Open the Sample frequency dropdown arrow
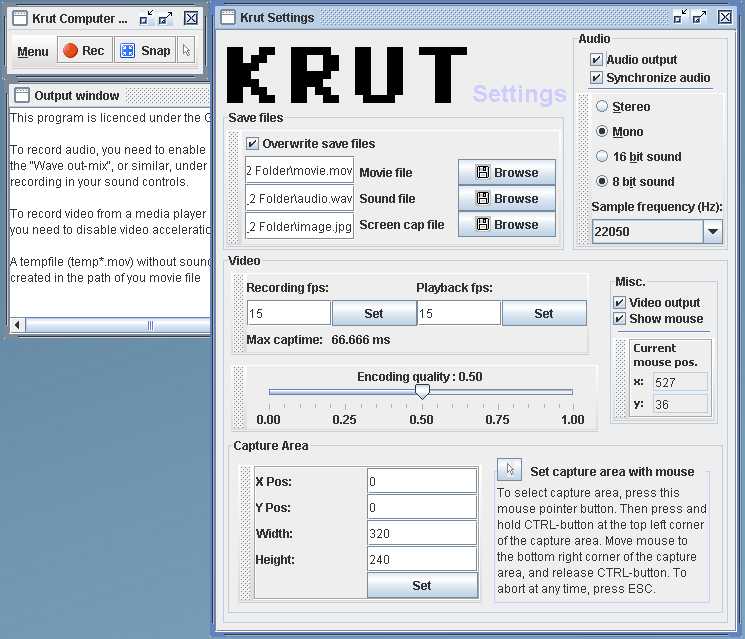Viewport: 745px width, 639px height. pos(713,231)
